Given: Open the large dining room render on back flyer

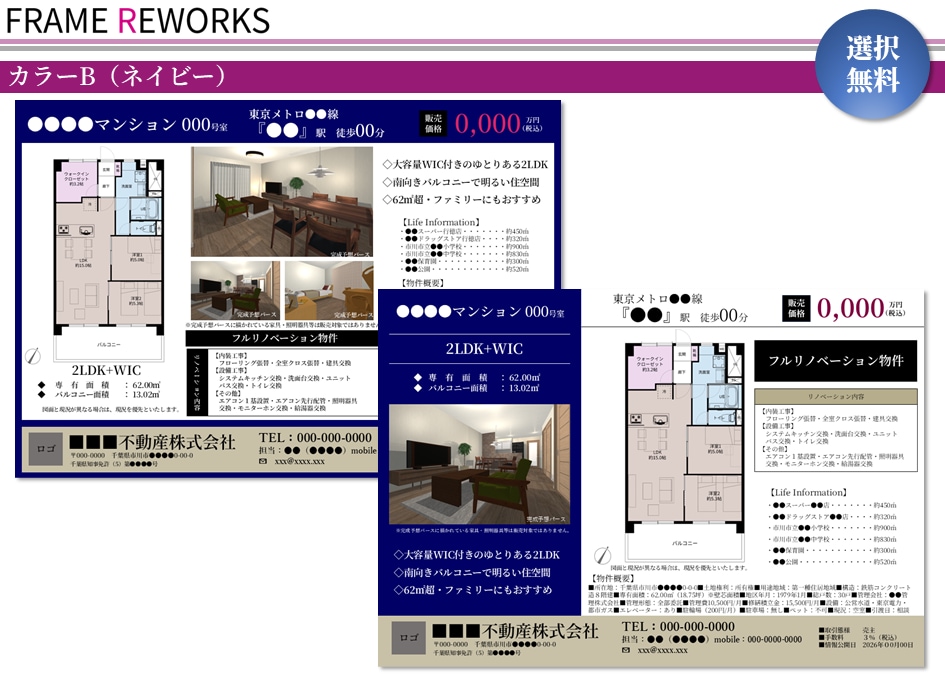Looking at the screenshot, I should 282,202.
